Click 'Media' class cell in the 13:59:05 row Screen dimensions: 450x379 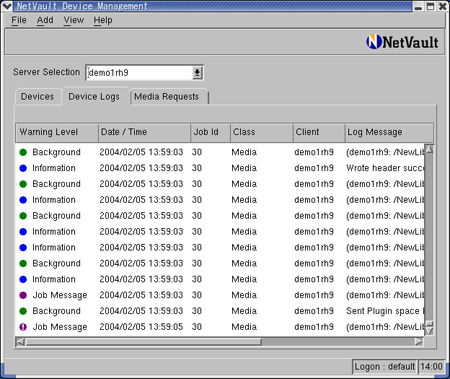[244, 327]
